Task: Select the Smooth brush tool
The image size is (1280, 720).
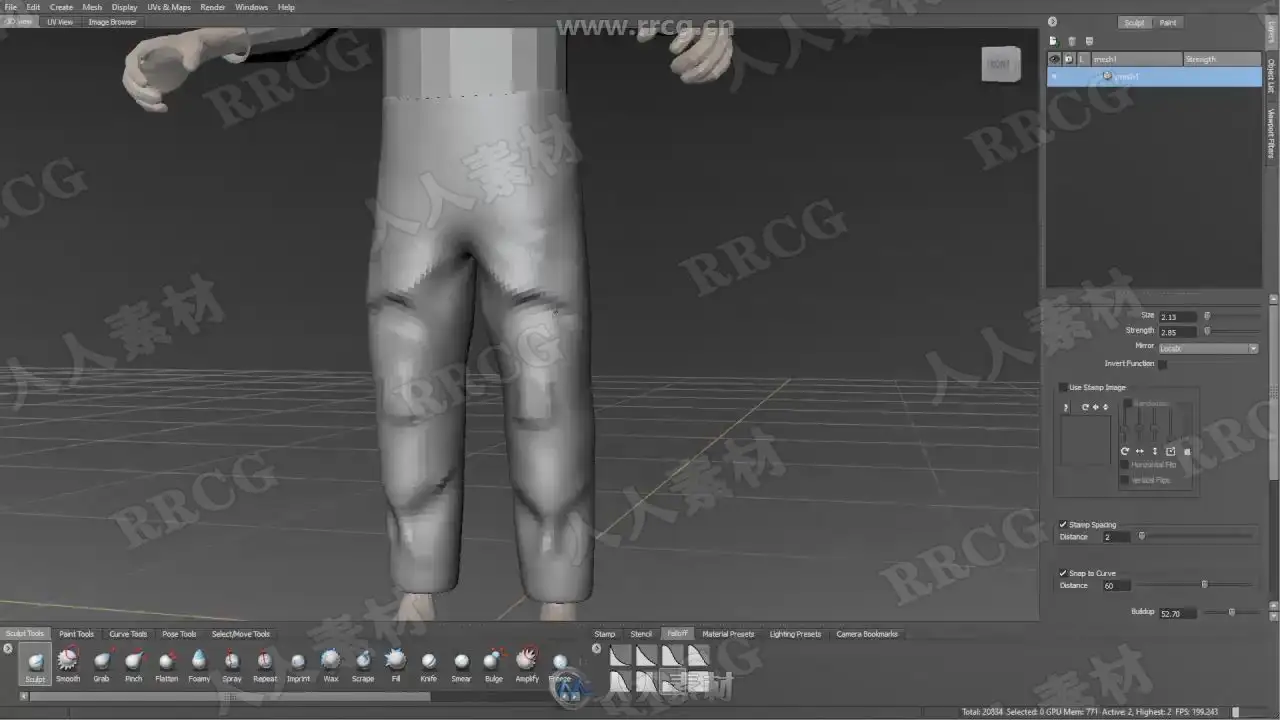Action: 68,664
